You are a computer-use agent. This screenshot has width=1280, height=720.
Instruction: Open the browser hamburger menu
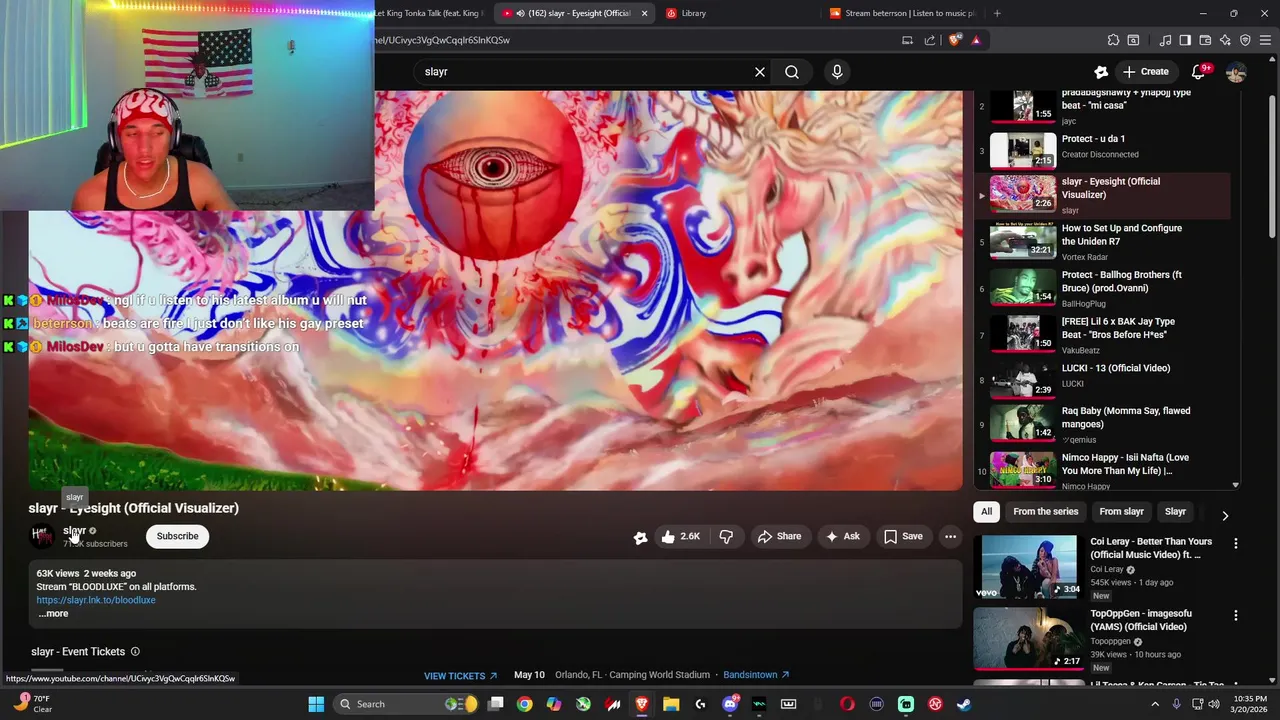[1265, 40]
